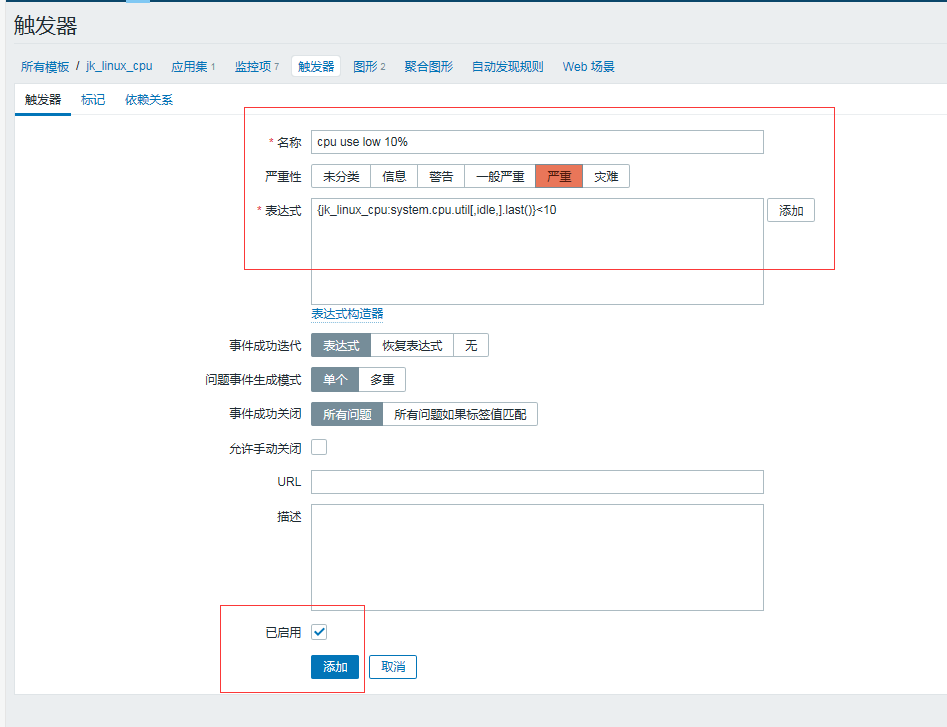Open 自动发现规则 section
The image size is (947, 727).
(x=507, y=66)
